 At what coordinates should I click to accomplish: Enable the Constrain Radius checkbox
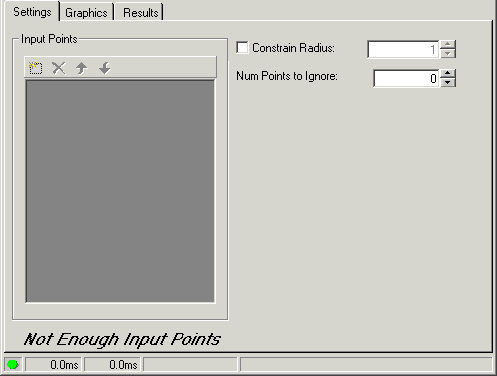click(242, 47)
